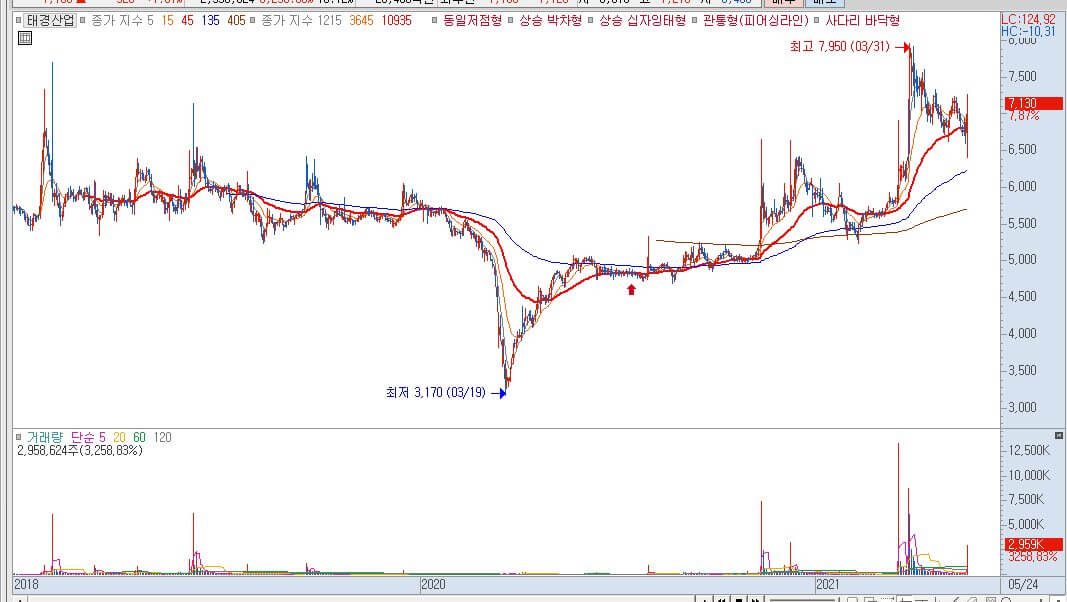Toggle square marker before 동일저점형

tap(436, 20)
